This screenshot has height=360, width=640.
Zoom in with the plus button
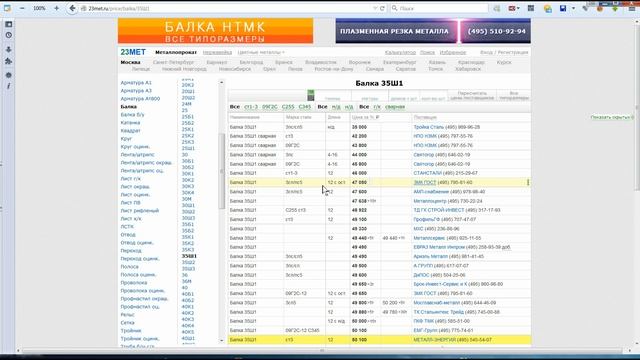56,8
